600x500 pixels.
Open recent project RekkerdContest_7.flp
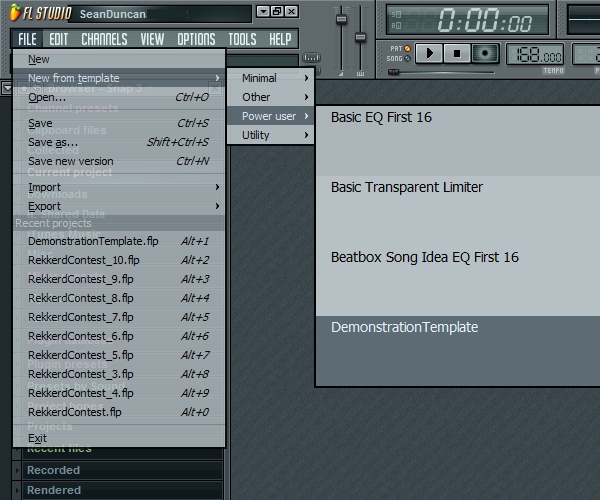pyautogui.click(x=119, y=317)
